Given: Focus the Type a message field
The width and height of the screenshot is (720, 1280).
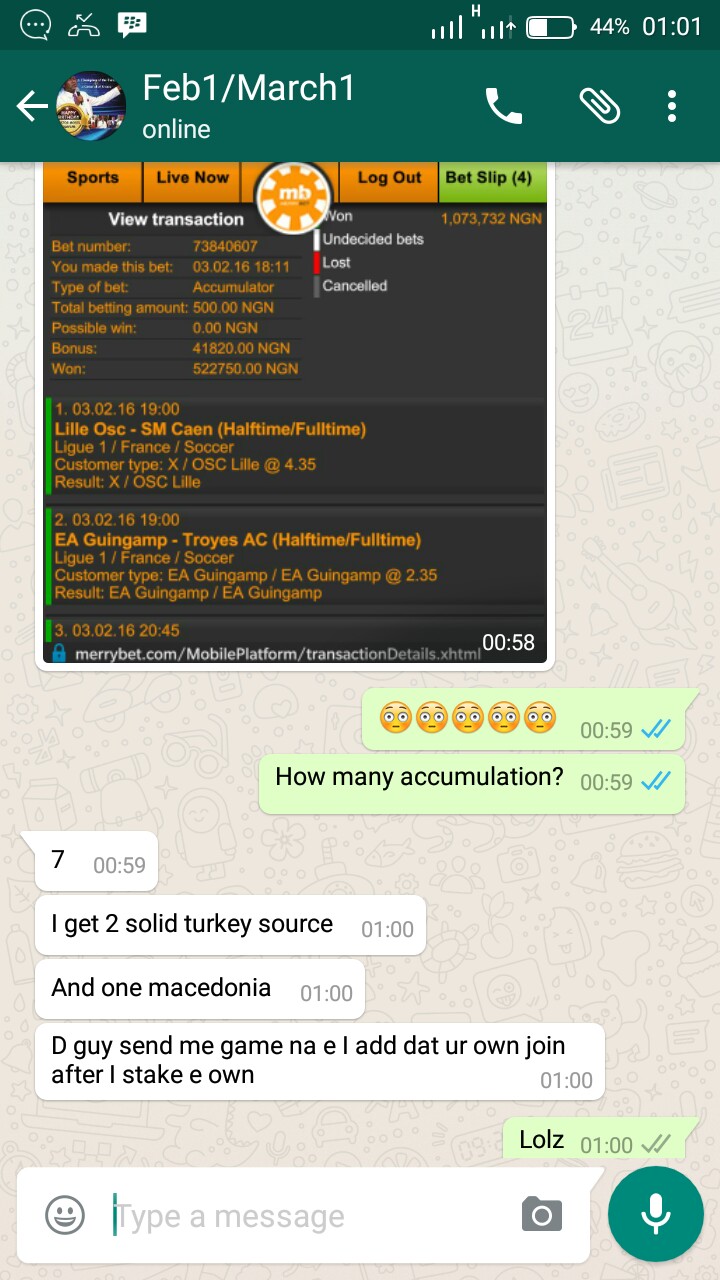Looking at the screenshot, I should pos(310,1216).
